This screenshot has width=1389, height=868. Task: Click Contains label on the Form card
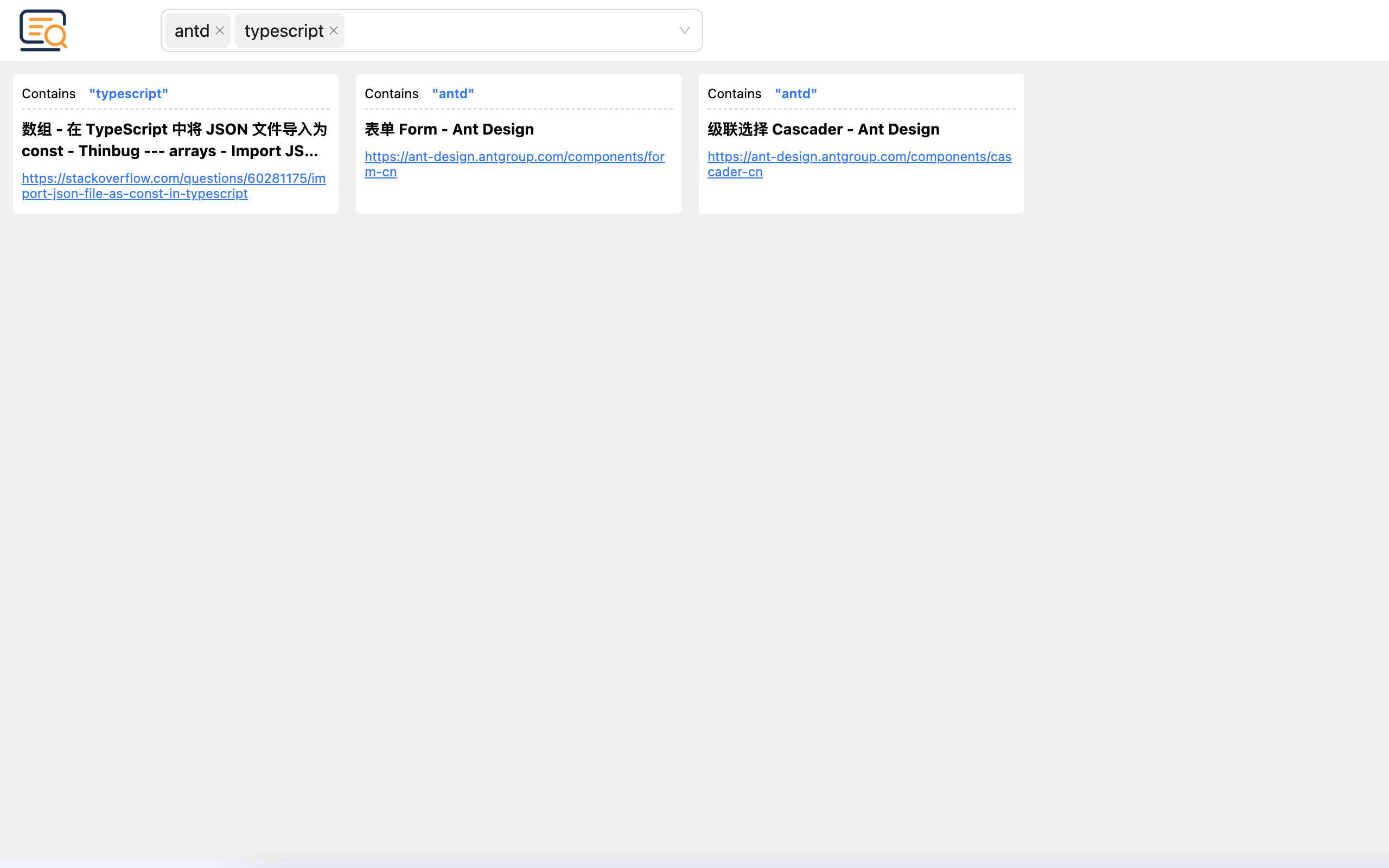point(391,93)
